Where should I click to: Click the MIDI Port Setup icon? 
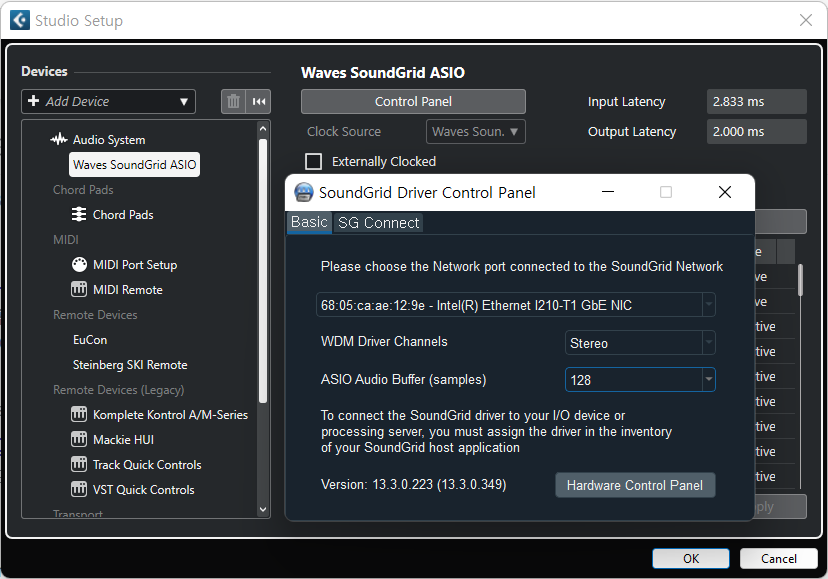point(79,265)
